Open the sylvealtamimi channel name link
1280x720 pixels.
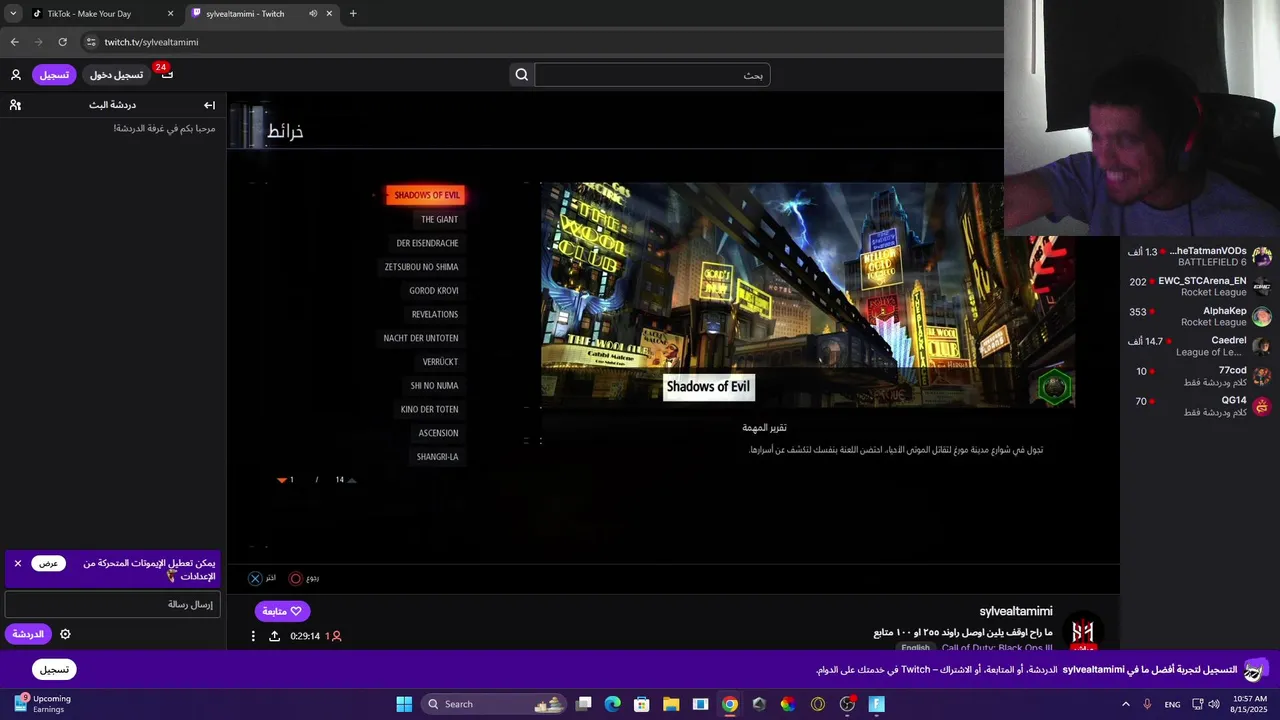pos(1015,611)
